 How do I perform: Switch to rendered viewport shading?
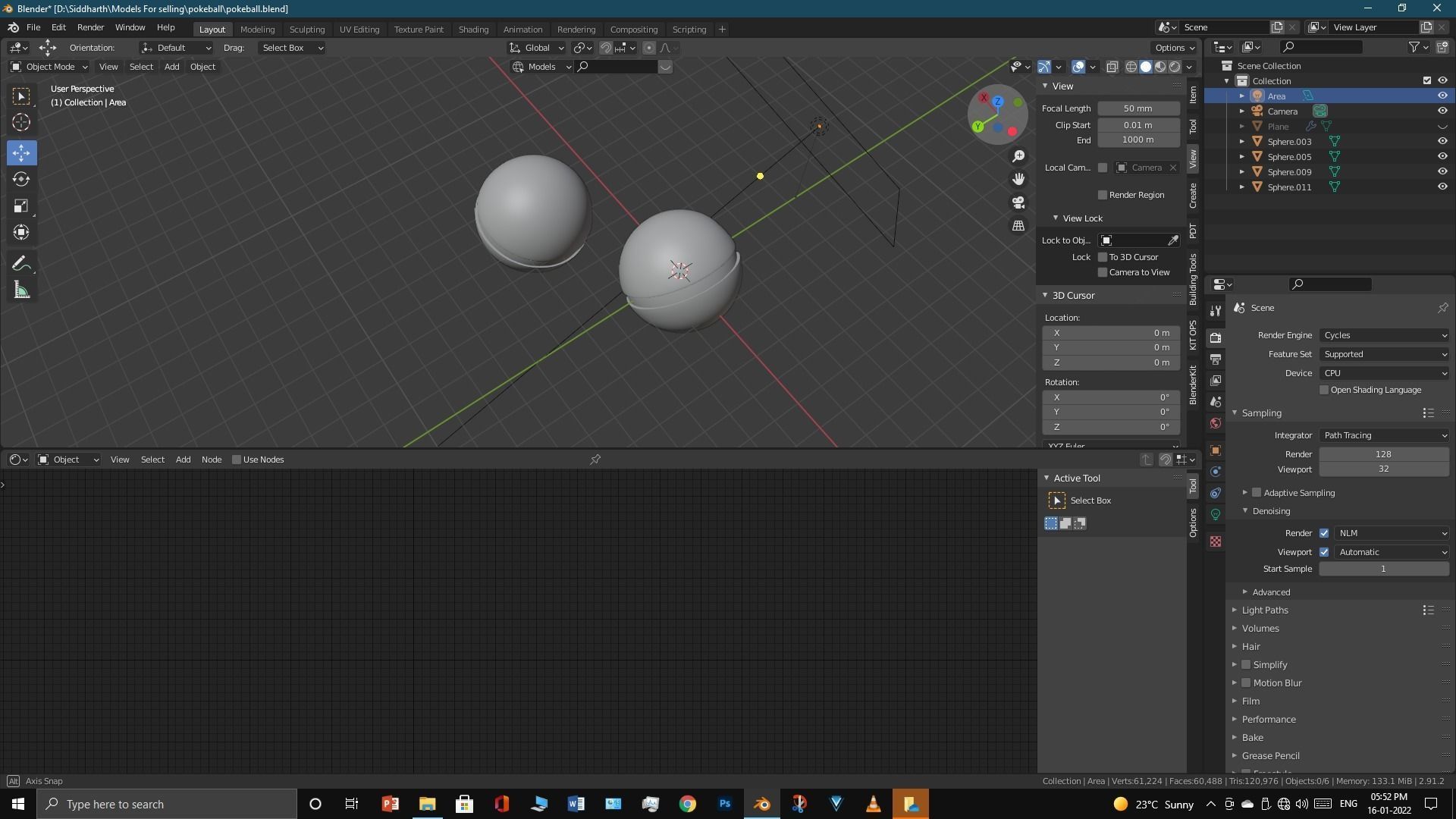[1175, 67]
